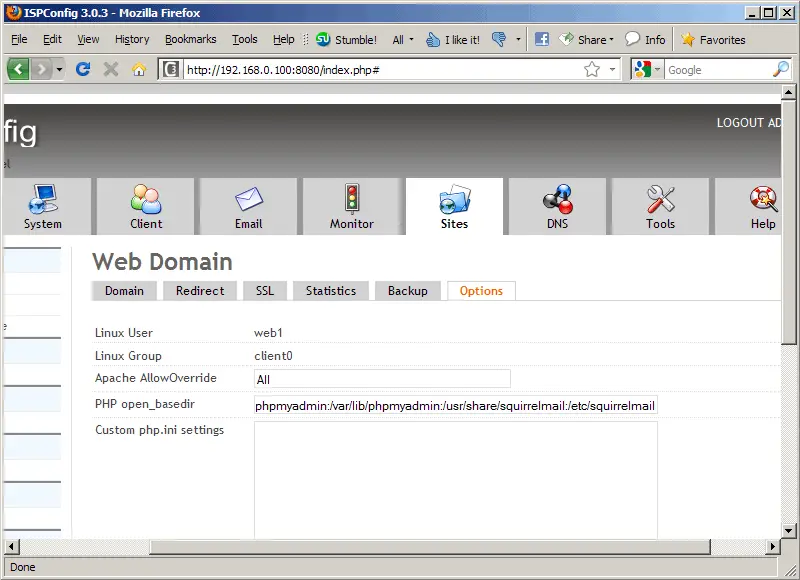Open the Edit menu
Image resolution: width=800 pixels, height=580 pixels.
[x=52, y=39]
